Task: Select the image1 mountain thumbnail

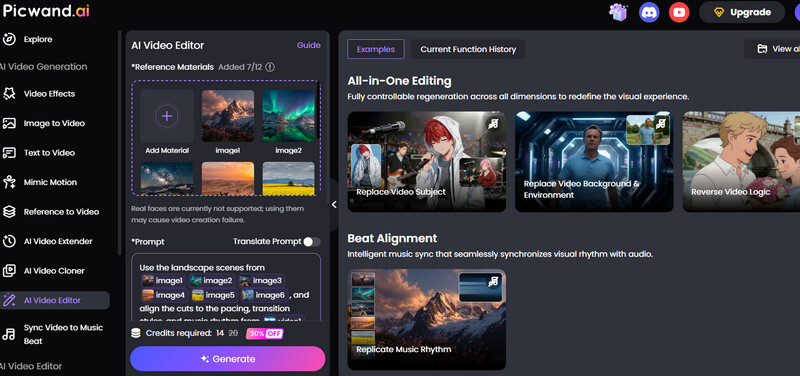Action: pyautogui.click(x=228, y=116)
